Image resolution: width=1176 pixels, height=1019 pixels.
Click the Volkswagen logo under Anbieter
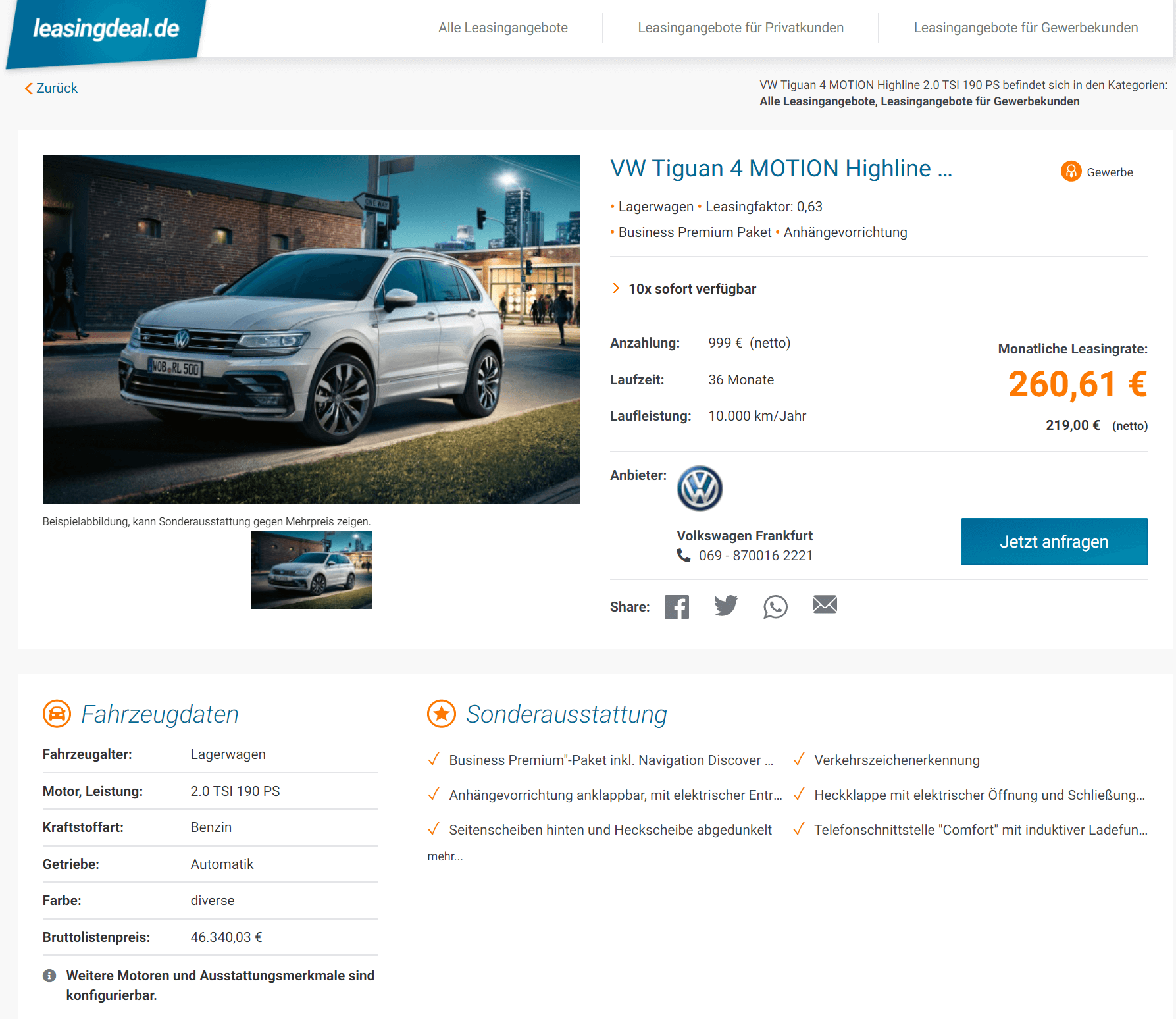[x=700, y=488]
